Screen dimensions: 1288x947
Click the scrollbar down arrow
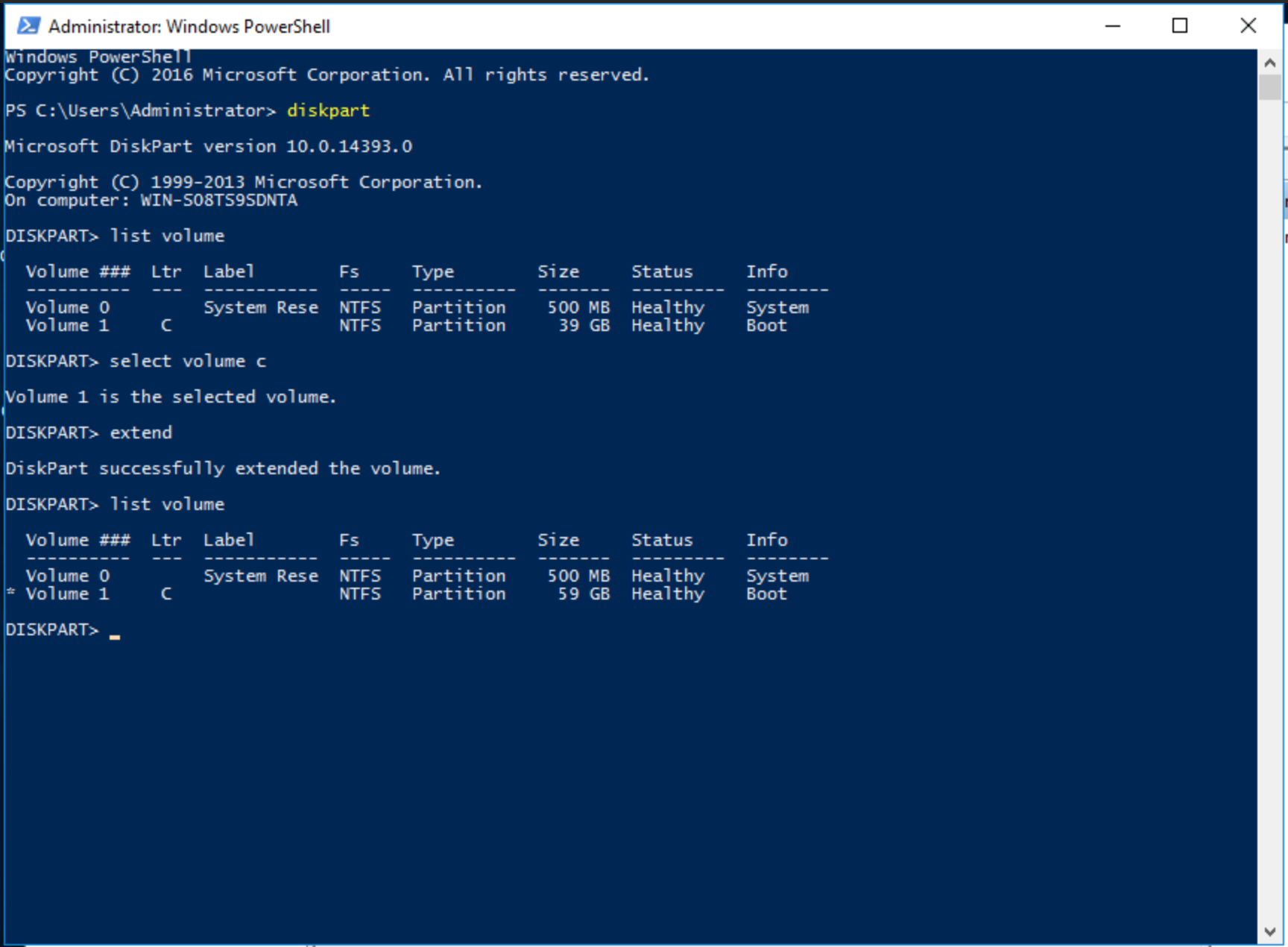click(1270, 931)
